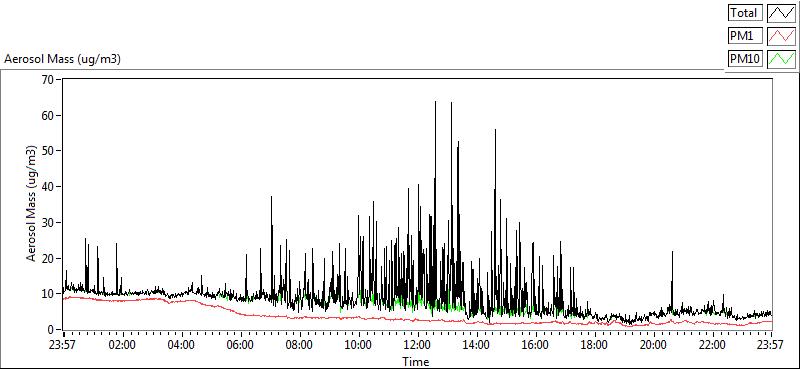
Task: Click the 16:00 time tick label
Action: pyautogui.click(x=536, y=345)
